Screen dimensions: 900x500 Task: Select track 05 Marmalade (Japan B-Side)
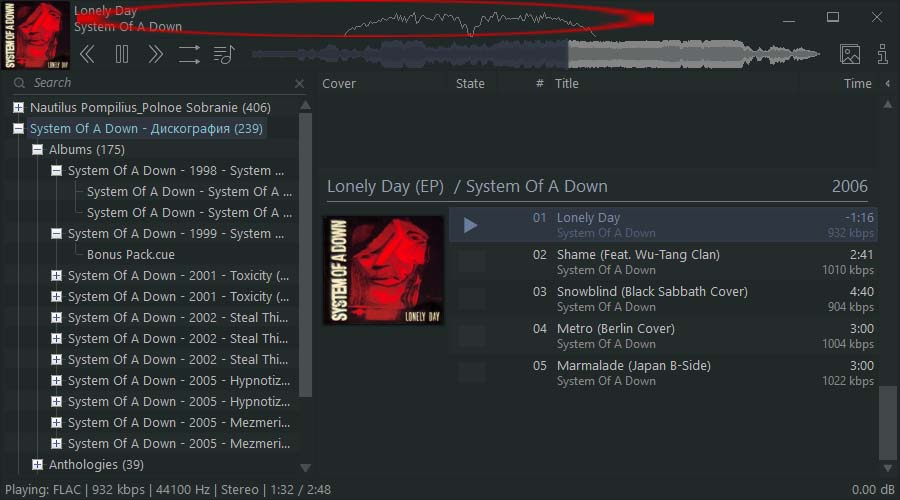[x=664, y=373]
